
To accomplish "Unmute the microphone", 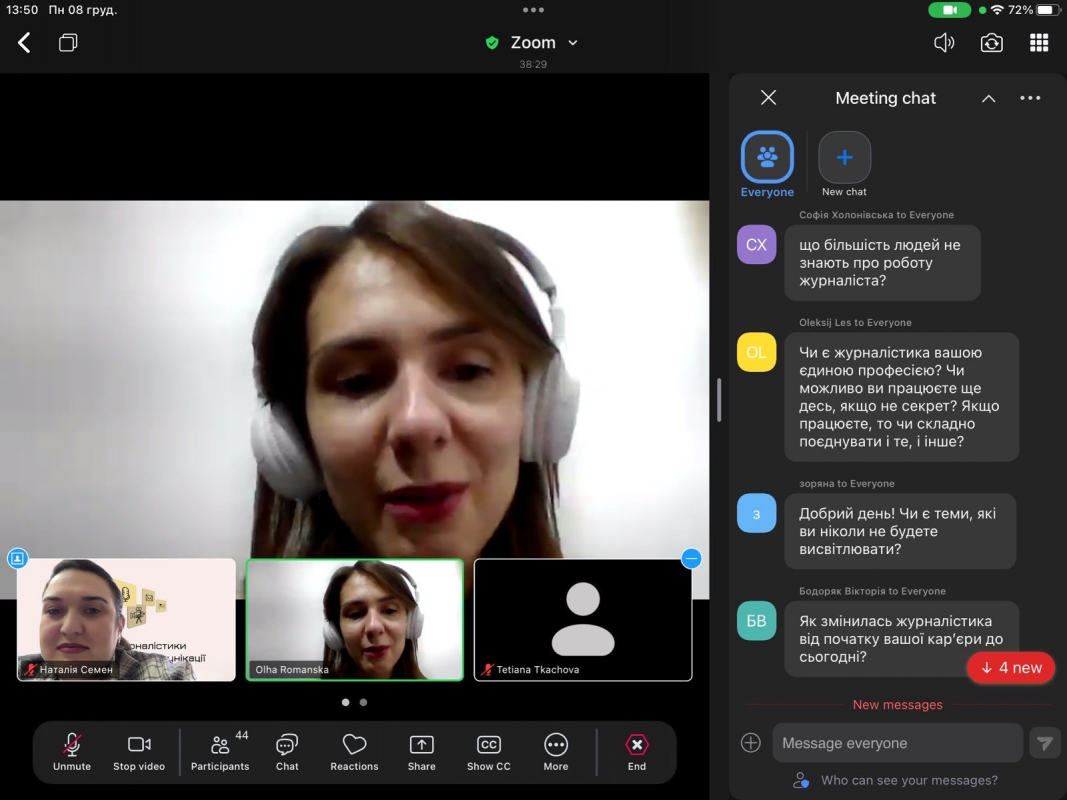I will [x=72, y=752].
